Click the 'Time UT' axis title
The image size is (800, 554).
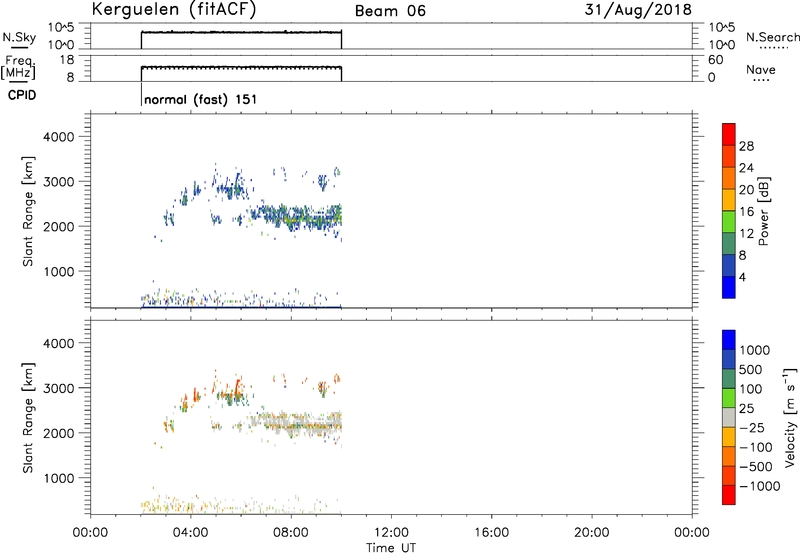pos(391,548)
